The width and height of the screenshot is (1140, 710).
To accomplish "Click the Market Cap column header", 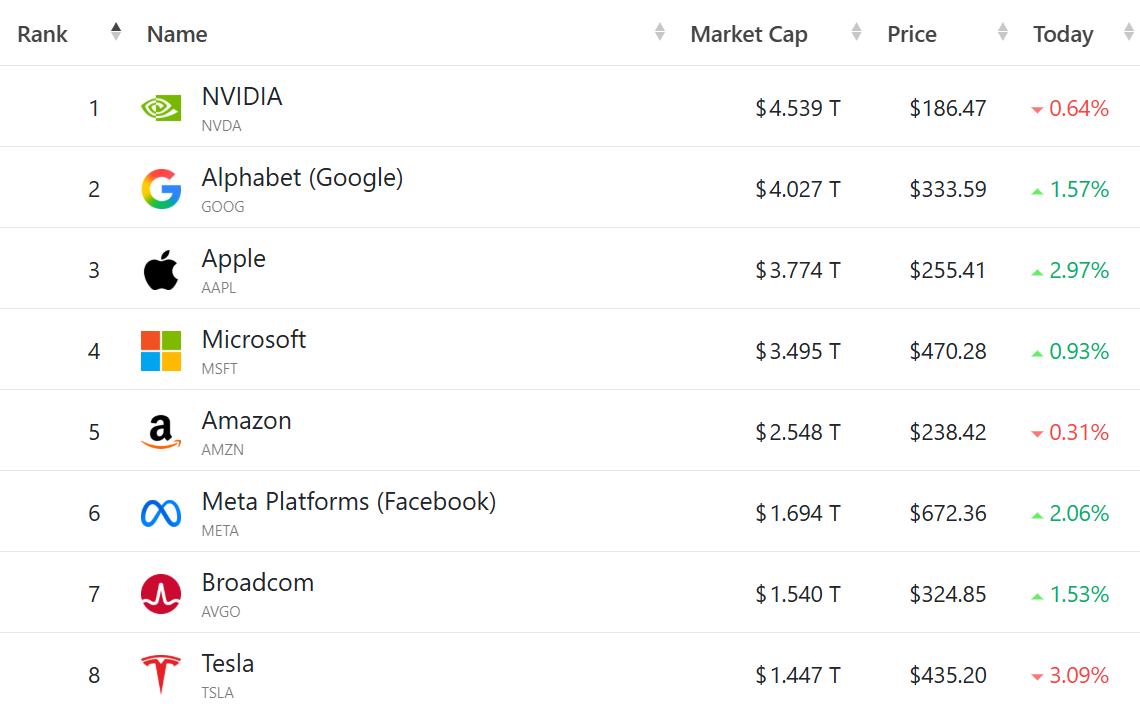I will (748, 34).
